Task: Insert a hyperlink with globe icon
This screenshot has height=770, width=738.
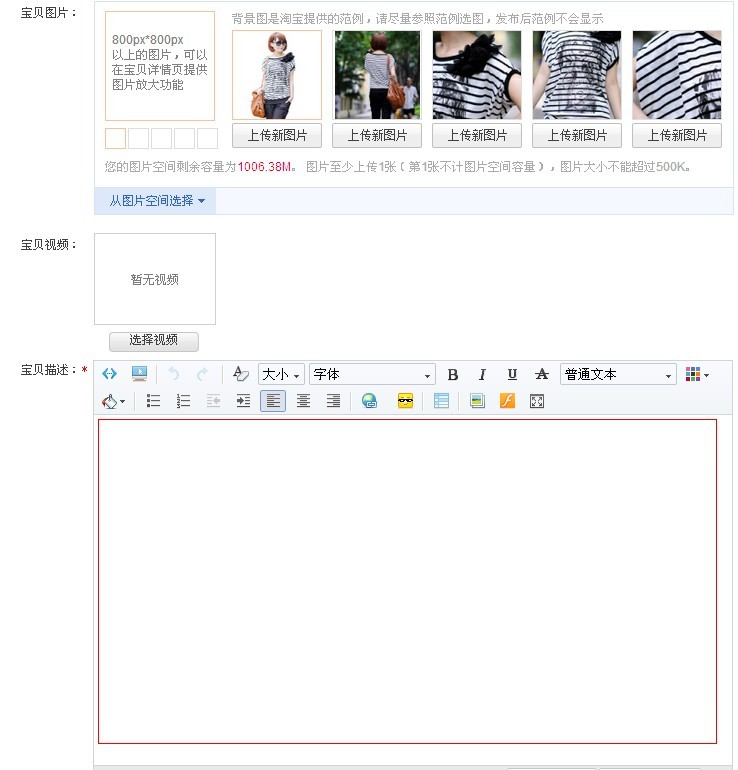Action: click(369, 401)
